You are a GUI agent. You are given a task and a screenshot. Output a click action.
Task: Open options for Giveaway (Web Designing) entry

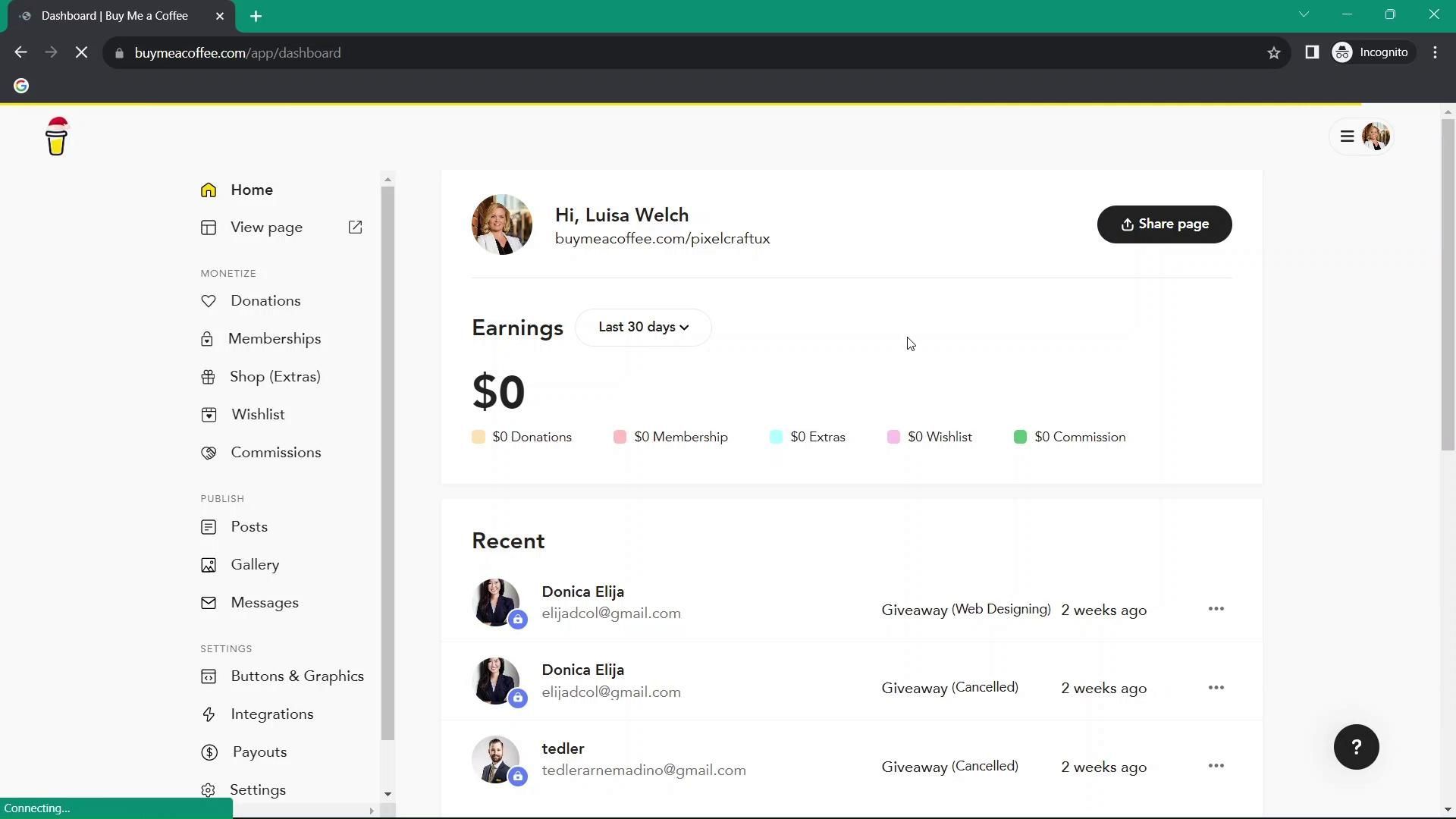(1216, 609)
